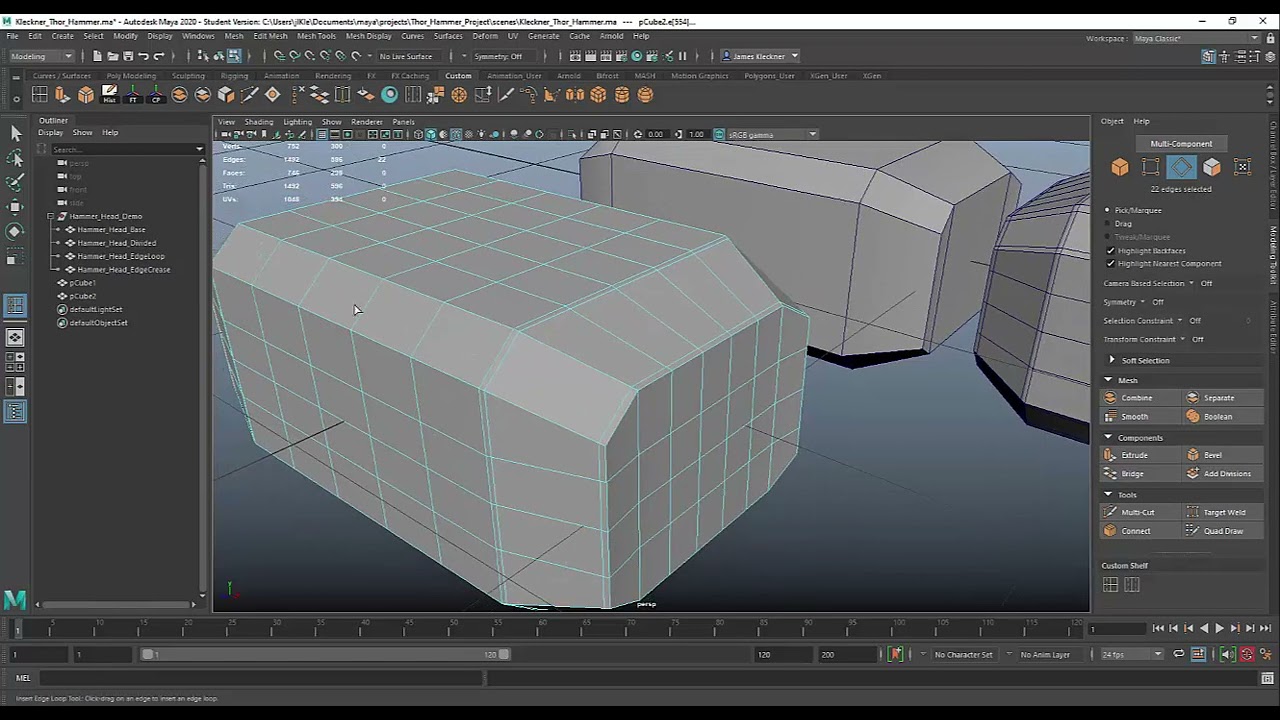Click the CP center pivot shelf icon
The width and height of the screenshot is (1280, 720).
[x=156, y=95]
